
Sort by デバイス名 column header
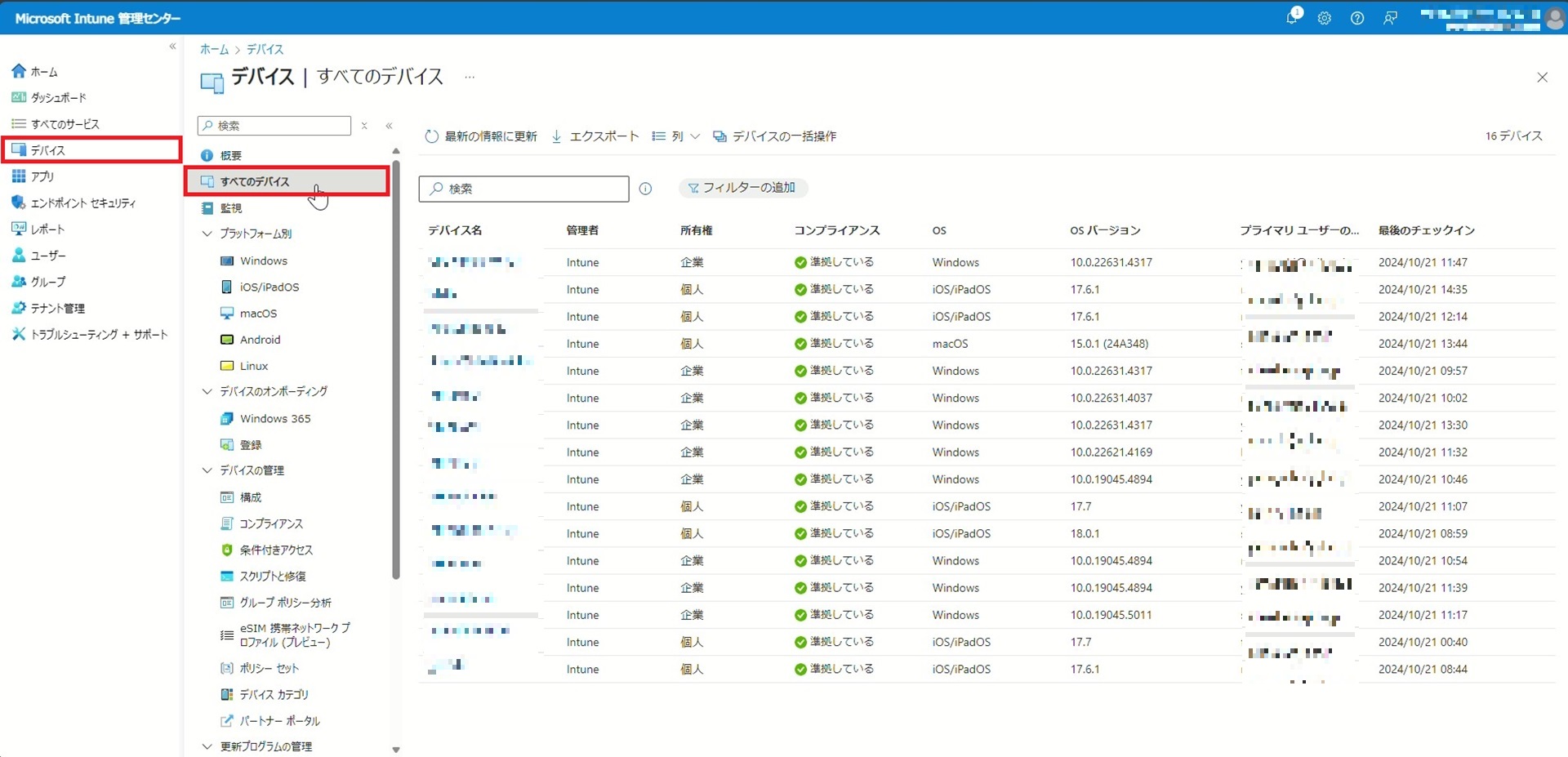455,231
